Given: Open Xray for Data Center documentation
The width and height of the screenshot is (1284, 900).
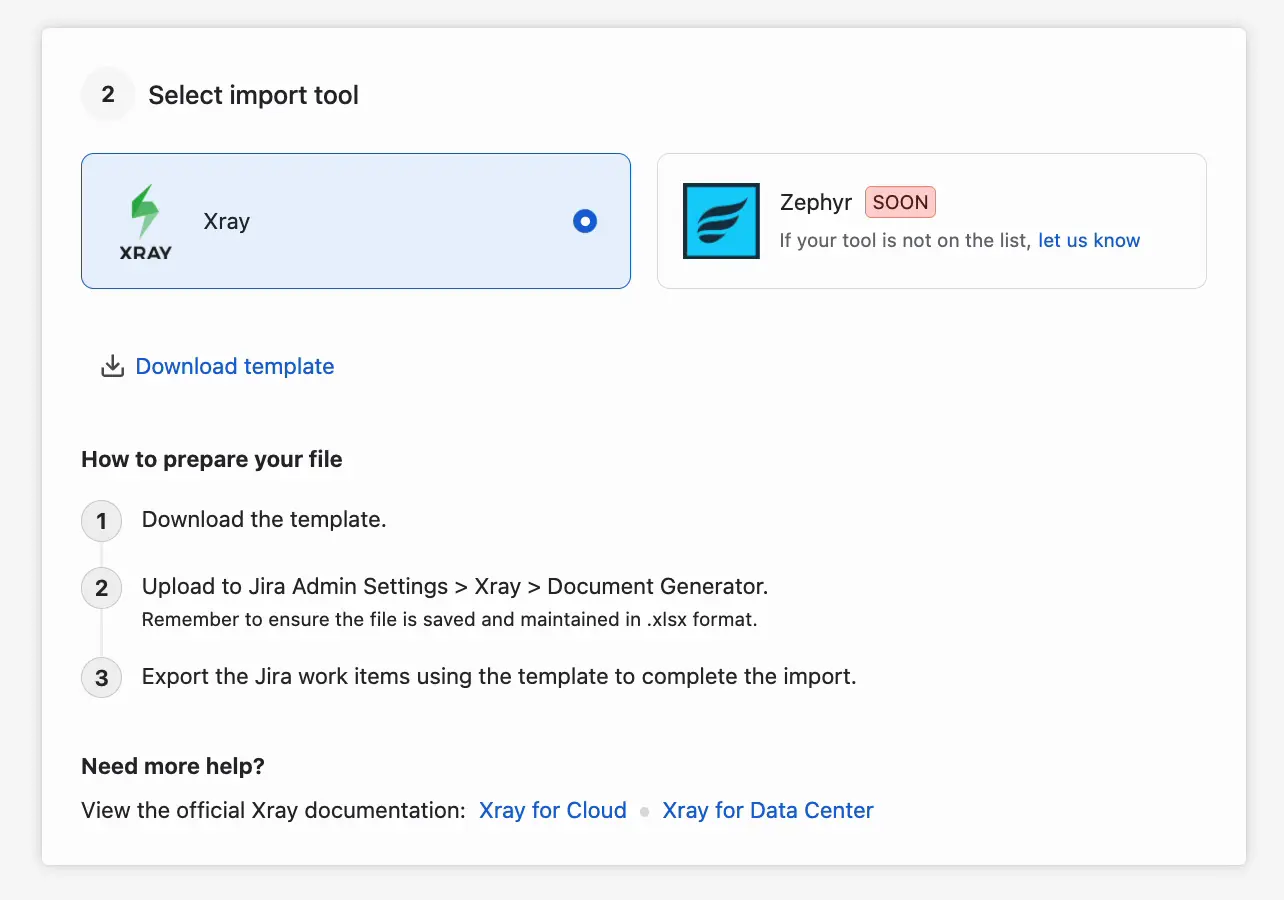Looking at the screenshot, I should tap(768, 810).
